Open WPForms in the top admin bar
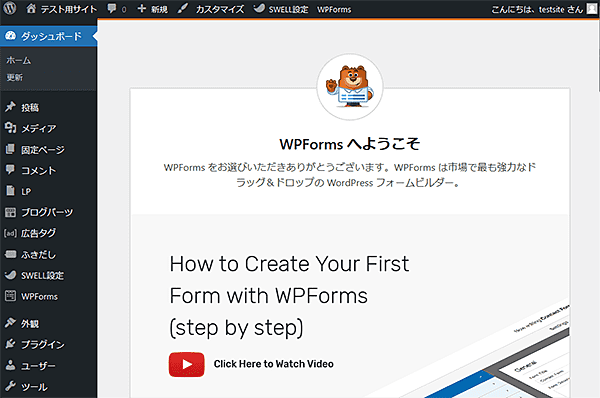 pos(334,9)
